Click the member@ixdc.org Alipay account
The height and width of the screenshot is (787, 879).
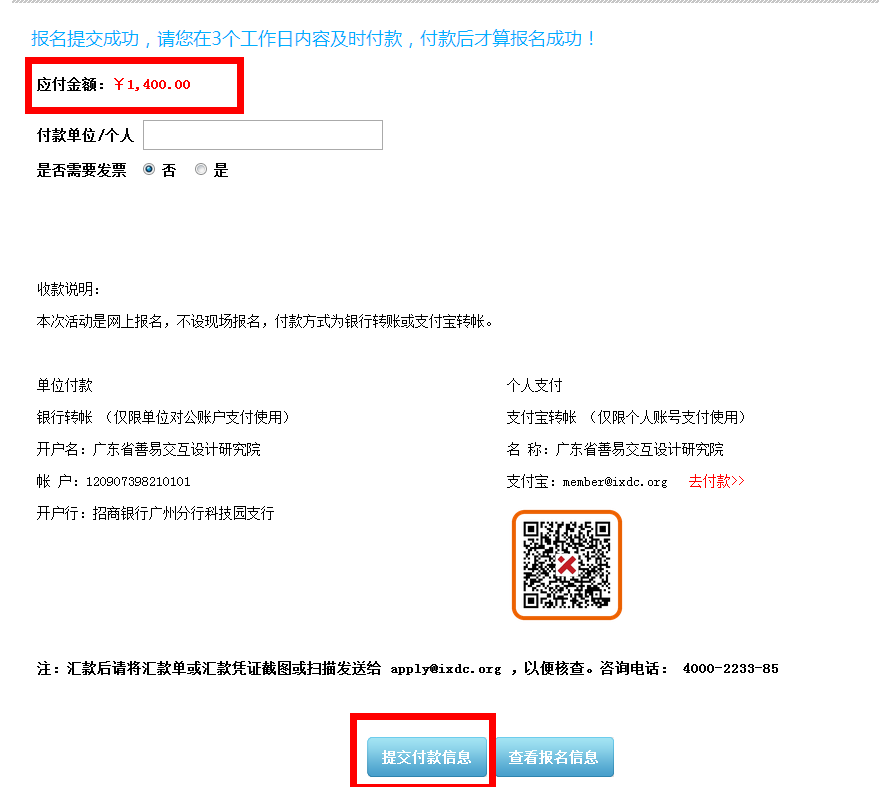click(614, 482)
